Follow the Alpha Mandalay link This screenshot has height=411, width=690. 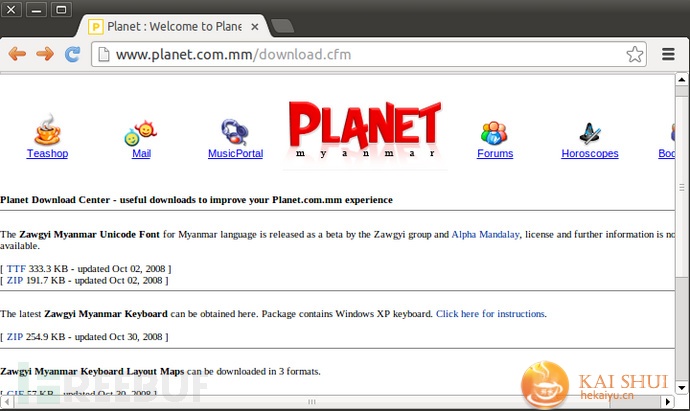[x=485, y=235]
